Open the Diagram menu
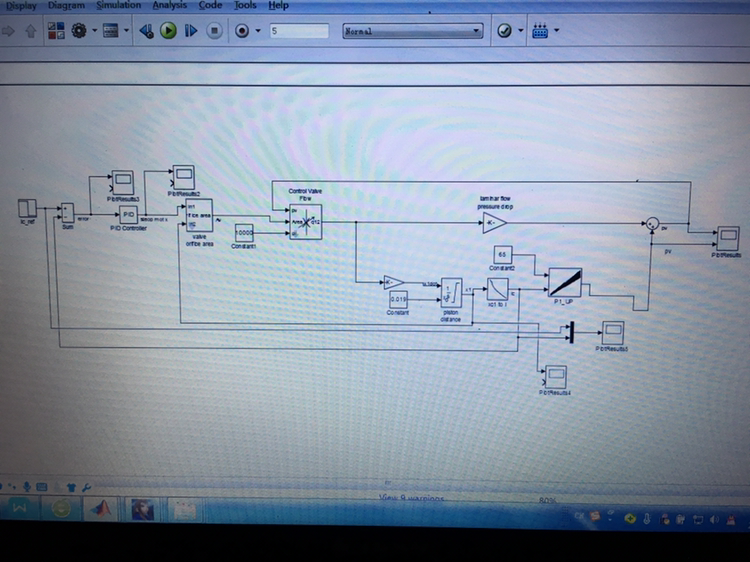Screen dimensions: 750x562 tap(66, 5)
